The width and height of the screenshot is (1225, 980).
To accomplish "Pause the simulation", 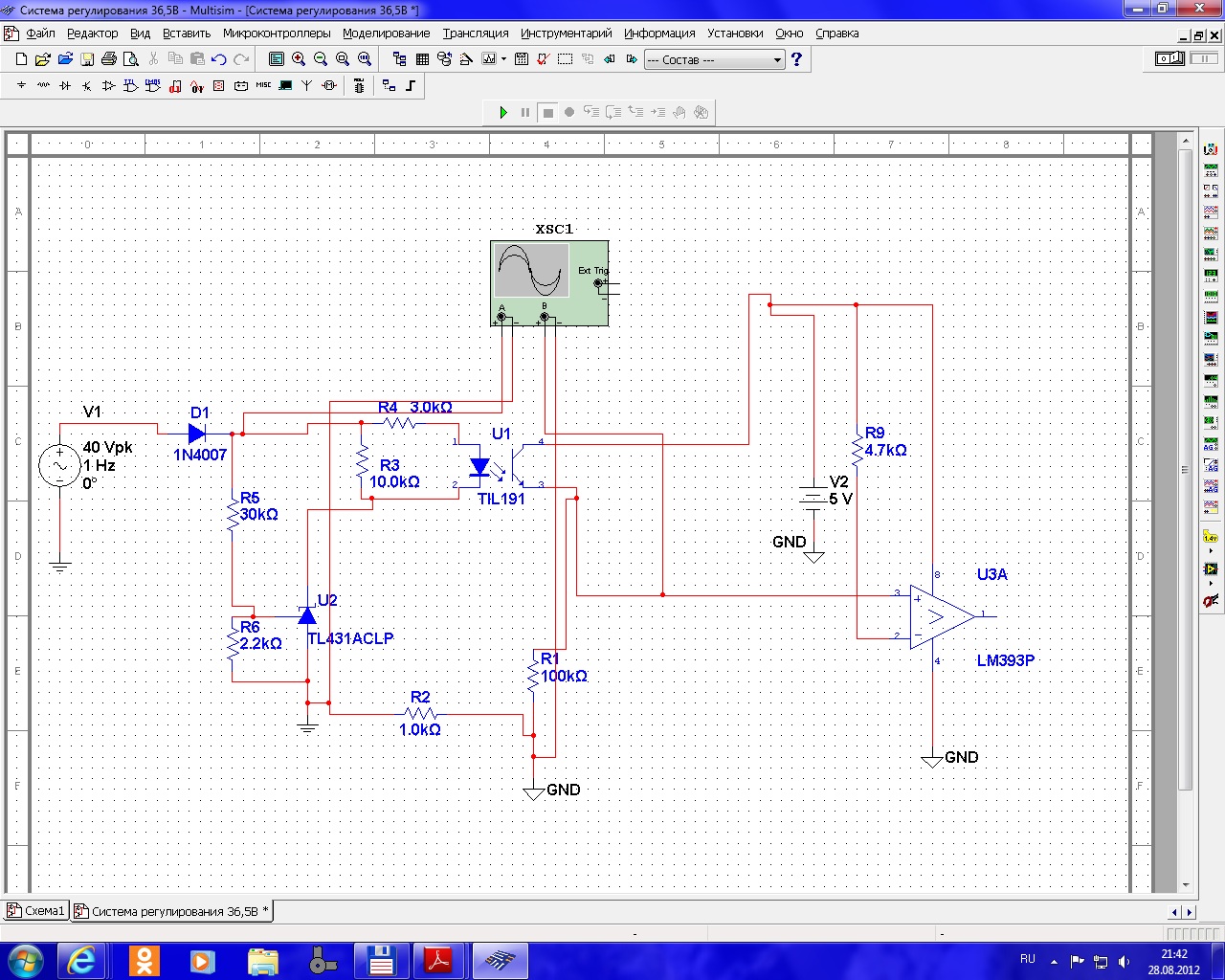I will 525,112.
